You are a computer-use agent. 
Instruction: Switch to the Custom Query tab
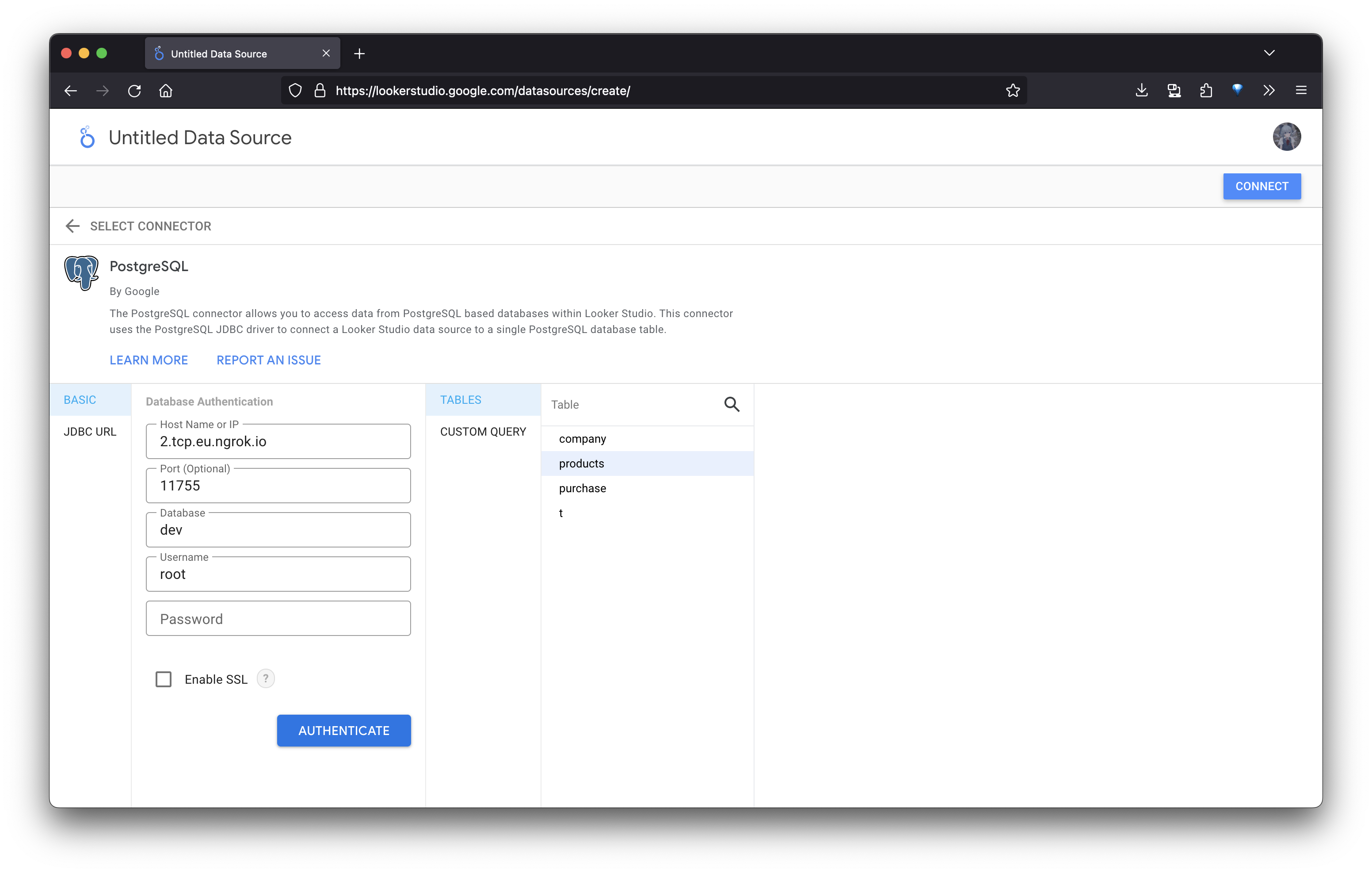483,432
